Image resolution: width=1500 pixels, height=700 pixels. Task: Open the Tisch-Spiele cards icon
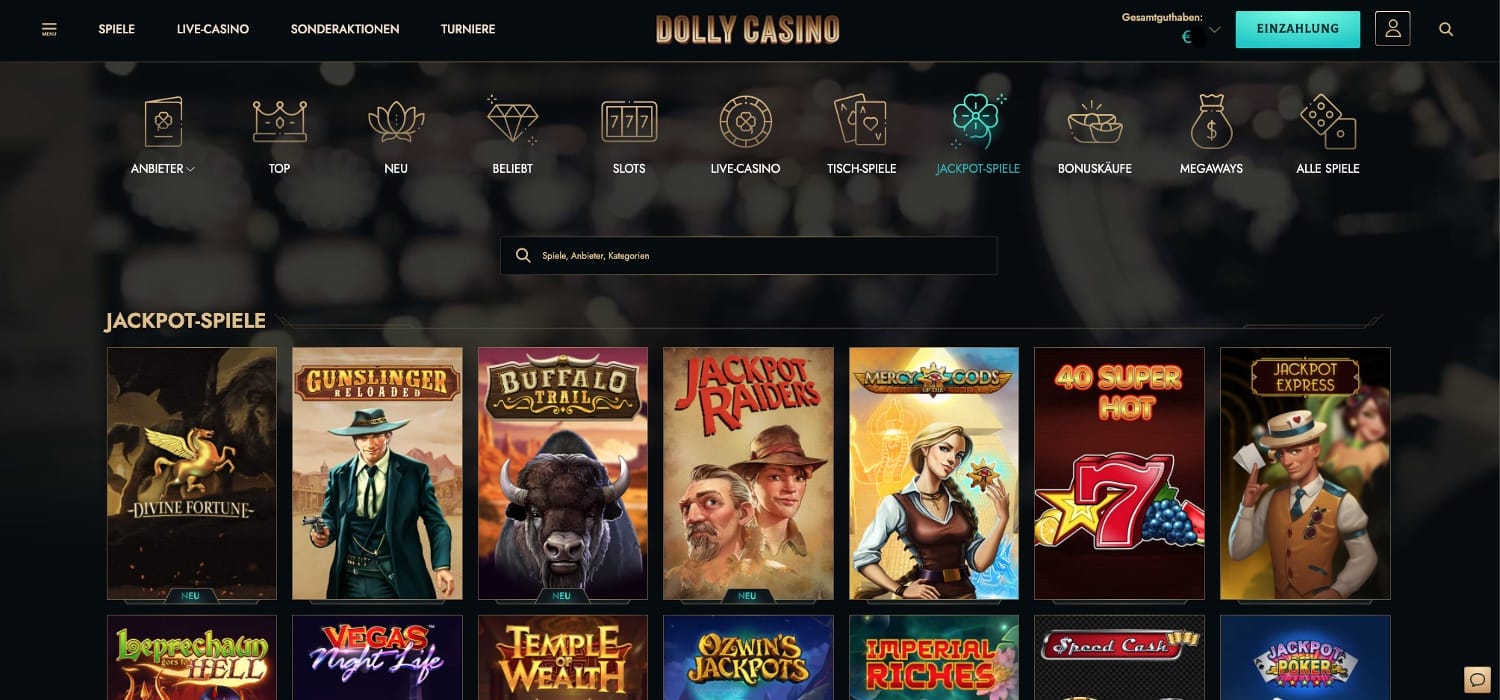tap(861, 121)
